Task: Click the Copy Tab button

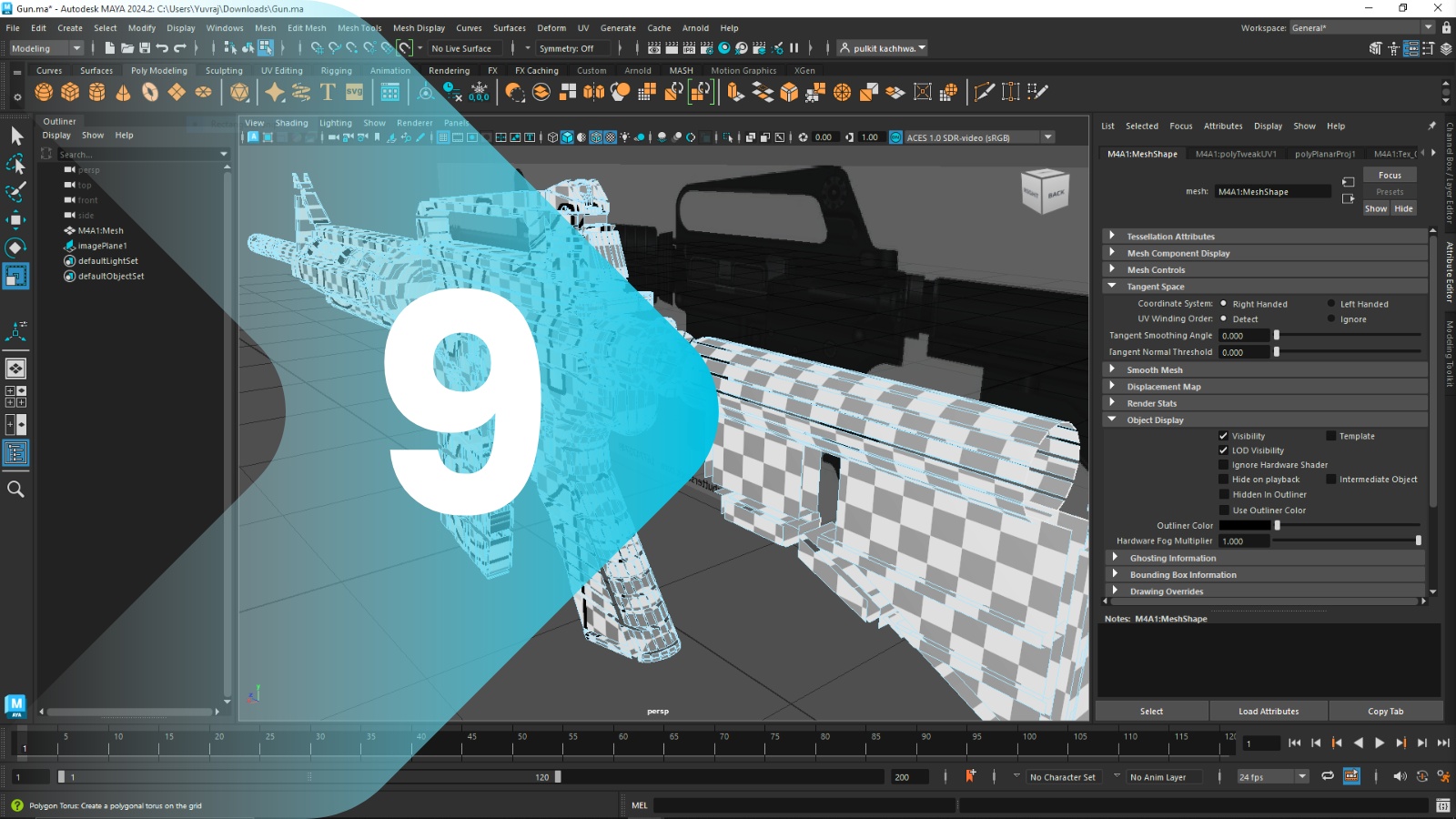Action: [x=1385, y=712]
